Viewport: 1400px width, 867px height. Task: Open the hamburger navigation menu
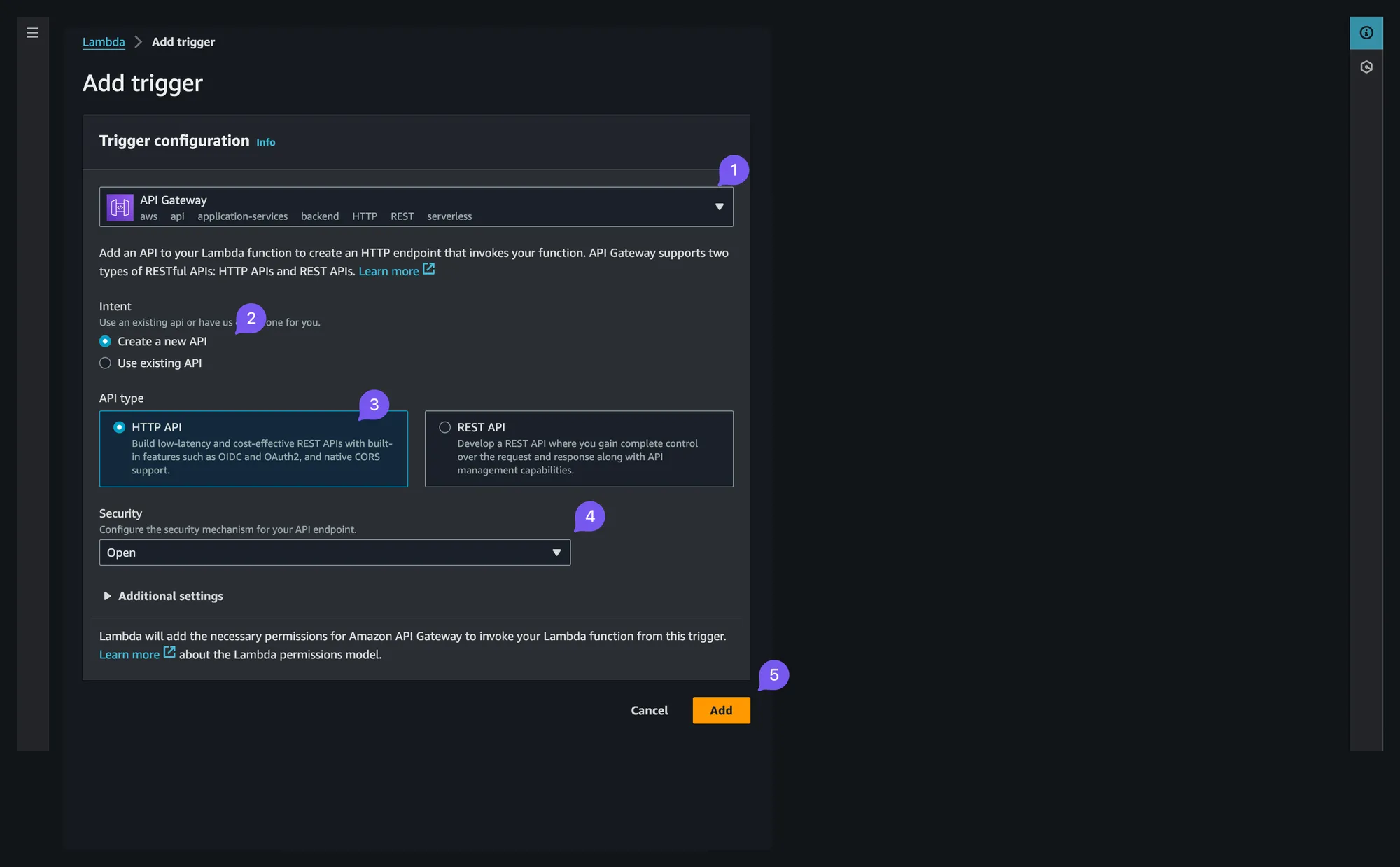pyautogui.click(x=32, y=33)
